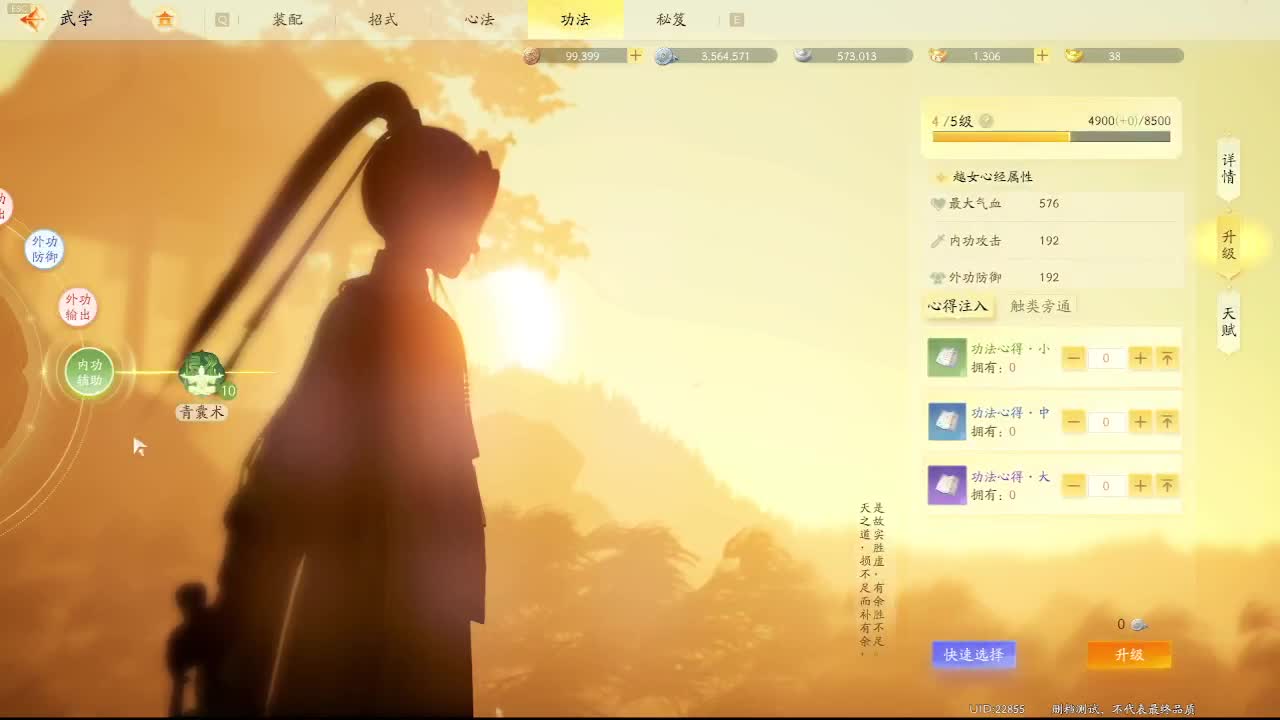Click the 最大气血 value 576
This screenshot has height=720, width=1280.
tap(1049, 204)
